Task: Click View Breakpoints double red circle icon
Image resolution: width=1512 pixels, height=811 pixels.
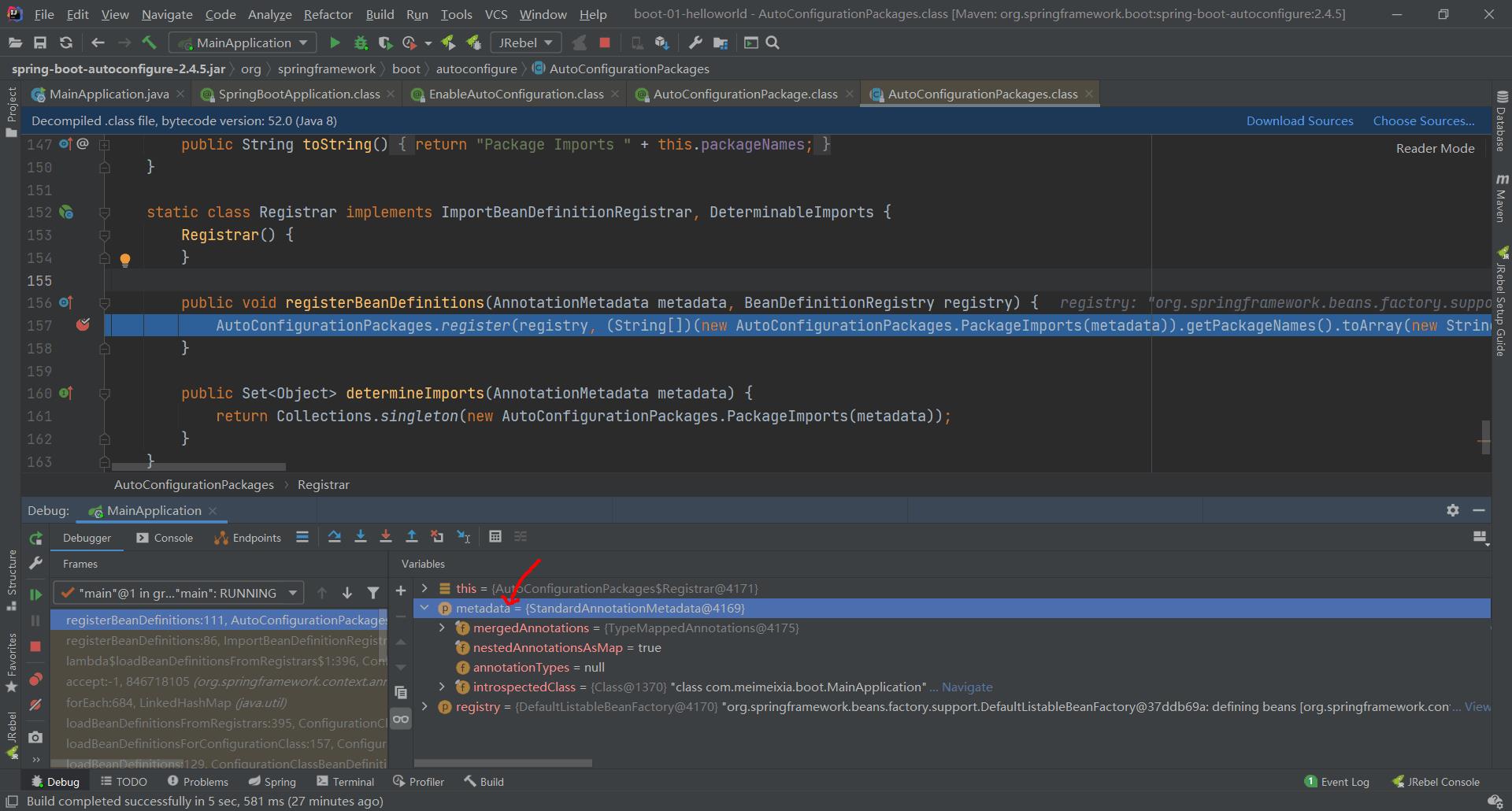Action: tap(35, 680)
